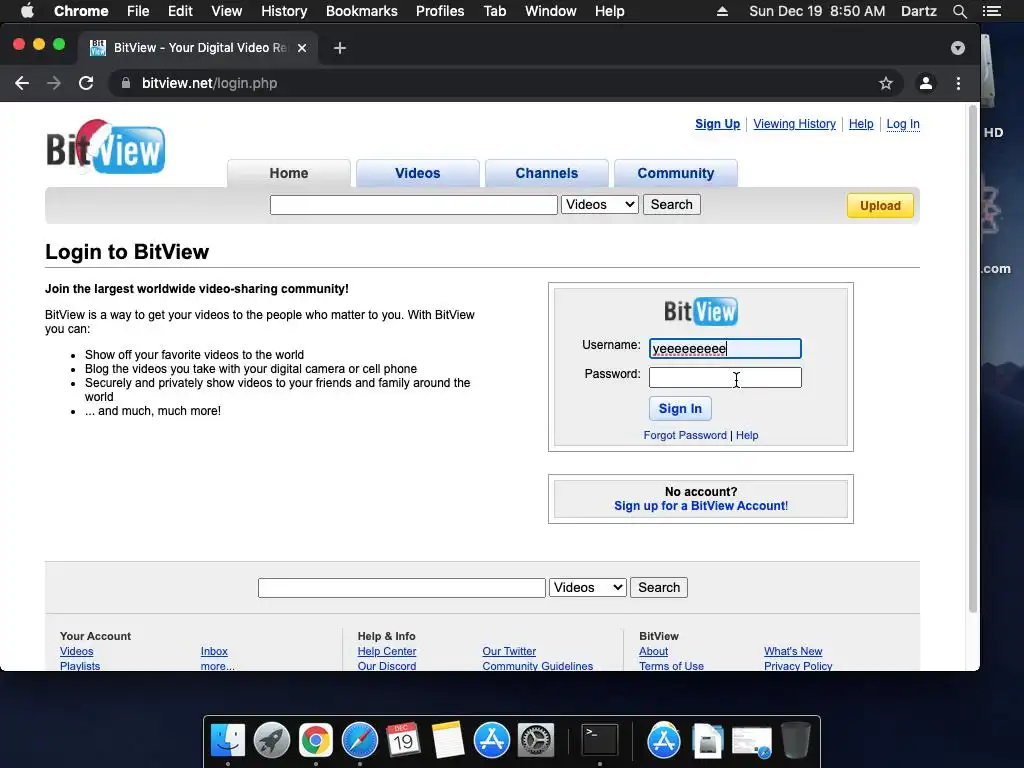The width and height of the screenshot is (1024, 768).
Task: Focus the Username field
Action: (x=725, y=348)
